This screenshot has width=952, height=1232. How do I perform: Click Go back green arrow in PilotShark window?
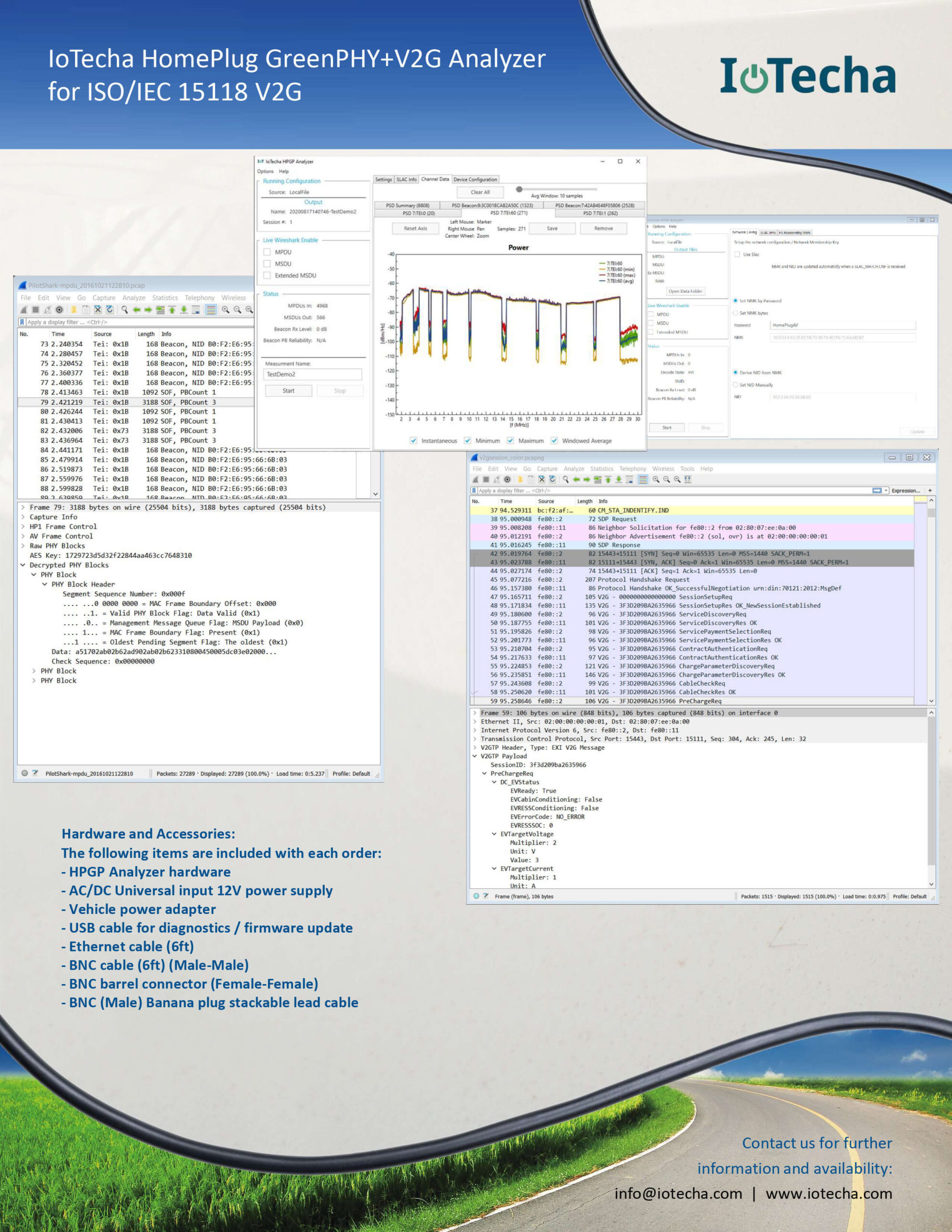coord(137,310)
